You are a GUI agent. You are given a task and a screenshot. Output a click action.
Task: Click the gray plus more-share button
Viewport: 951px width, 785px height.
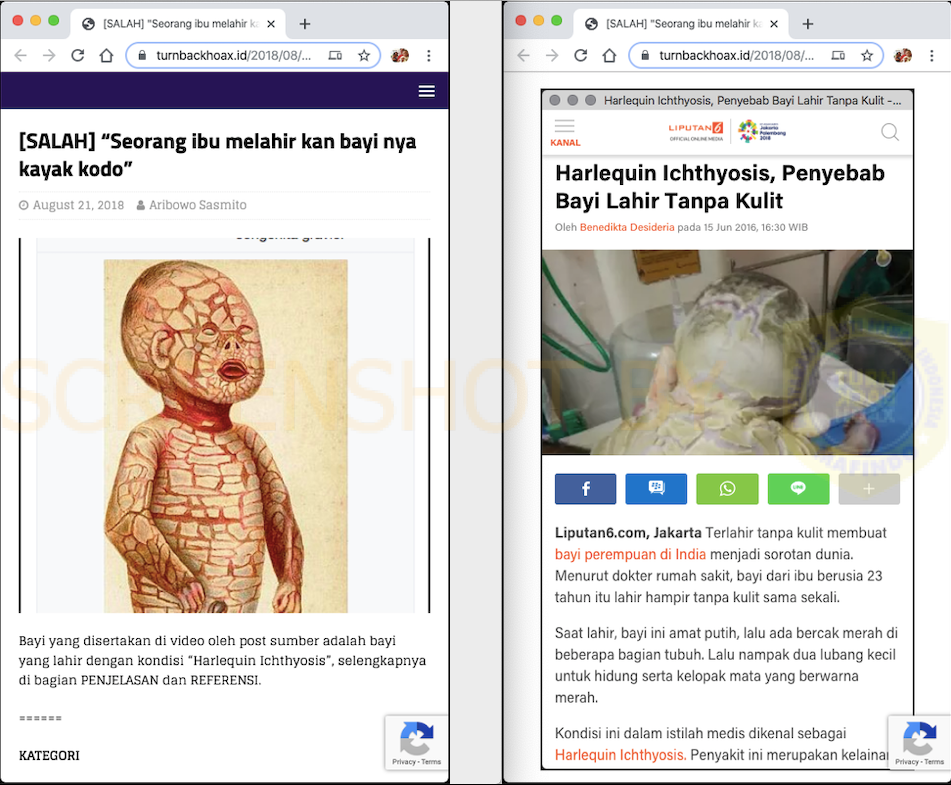[x=869, y=489]
